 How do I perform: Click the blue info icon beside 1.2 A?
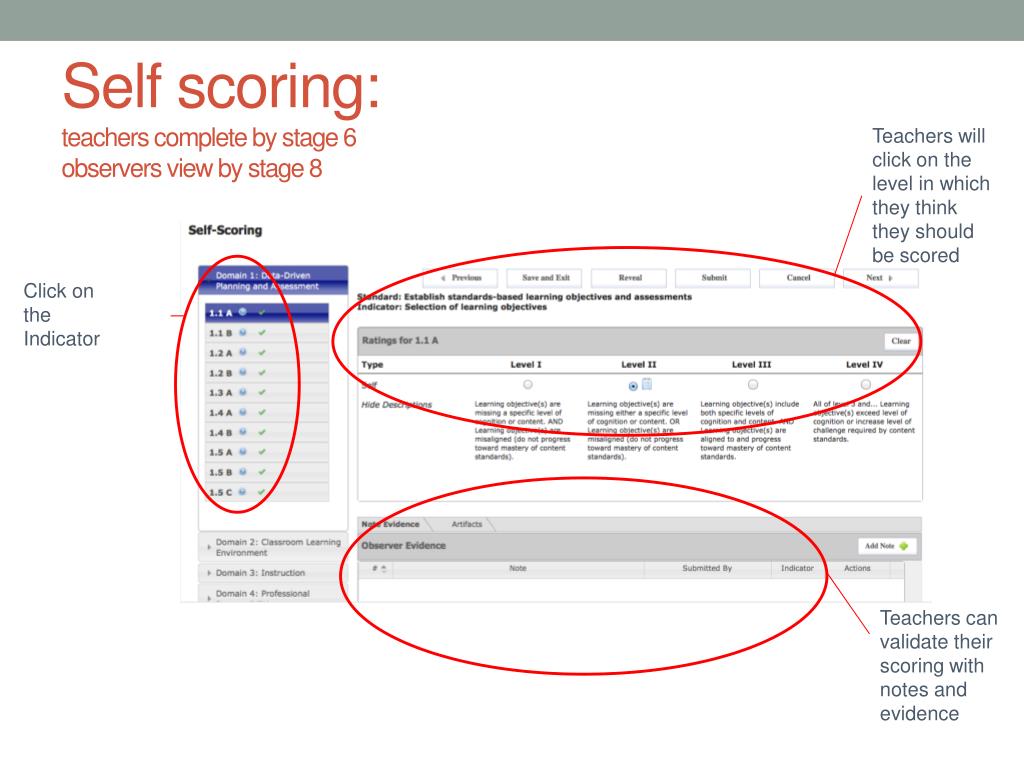pos(243,352)
